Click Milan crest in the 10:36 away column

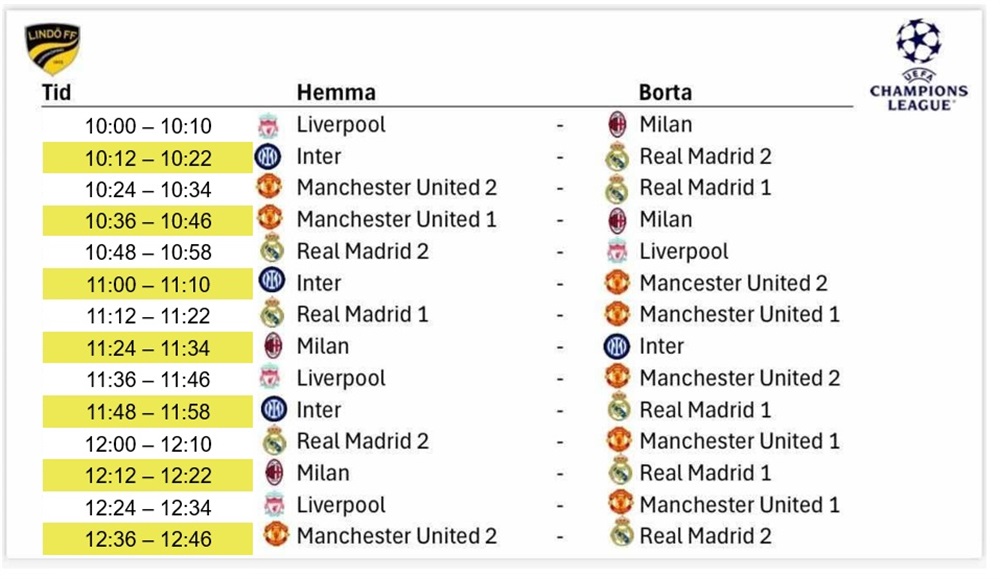point(618,220)
